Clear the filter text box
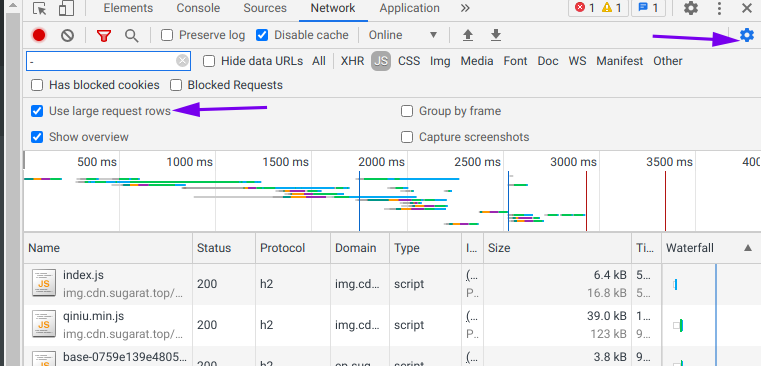 pyautogui.click(x=182, y=61)
